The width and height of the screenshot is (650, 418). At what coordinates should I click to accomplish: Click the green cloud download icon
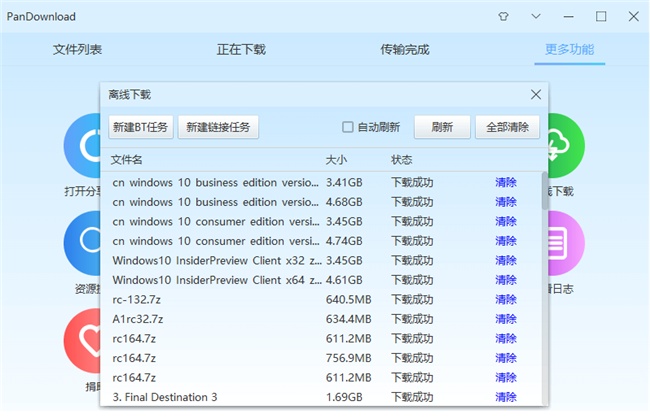(566, 146)
